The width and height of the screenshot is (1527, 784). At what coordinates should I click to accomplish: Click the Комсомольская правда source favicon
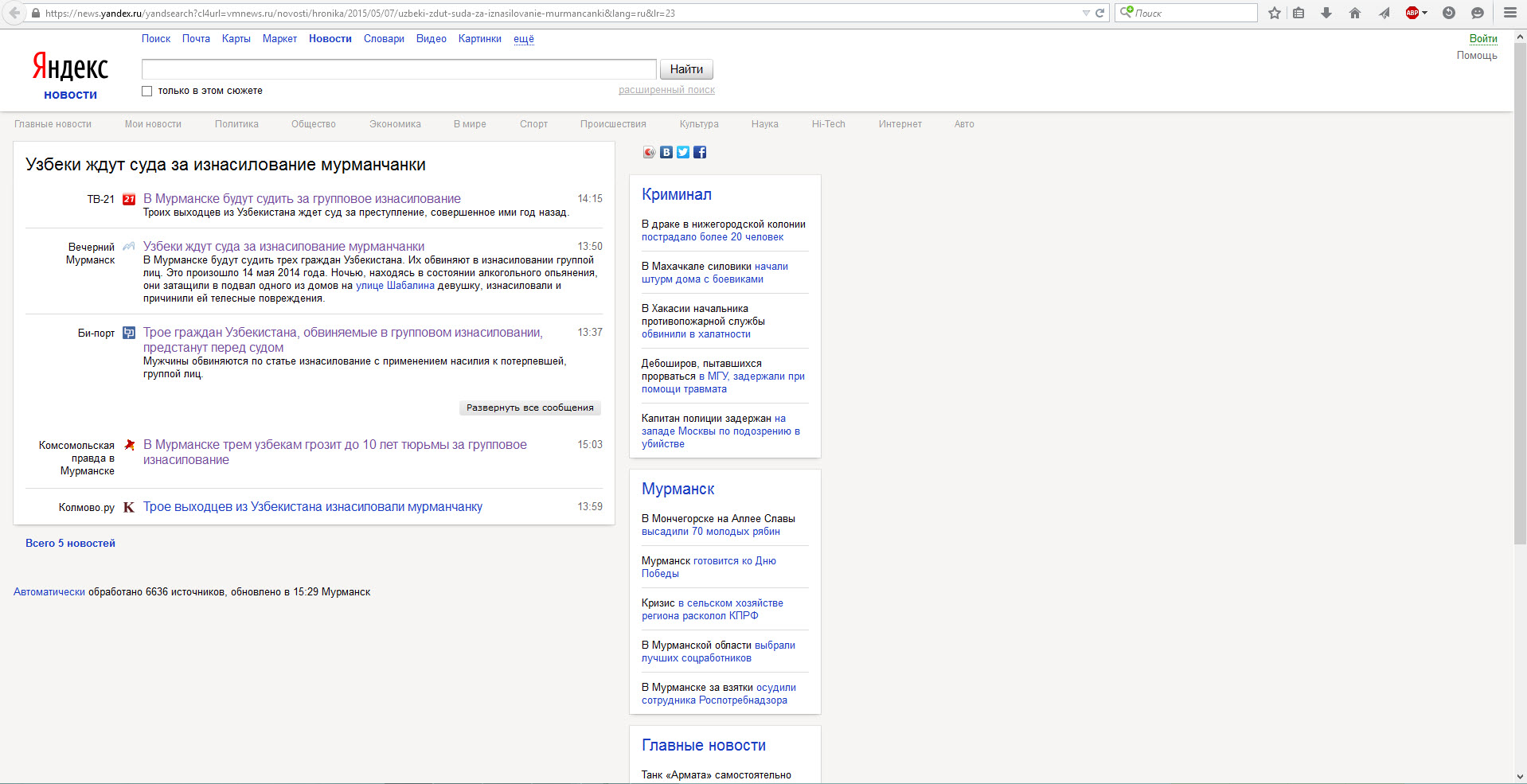(129, 445)
